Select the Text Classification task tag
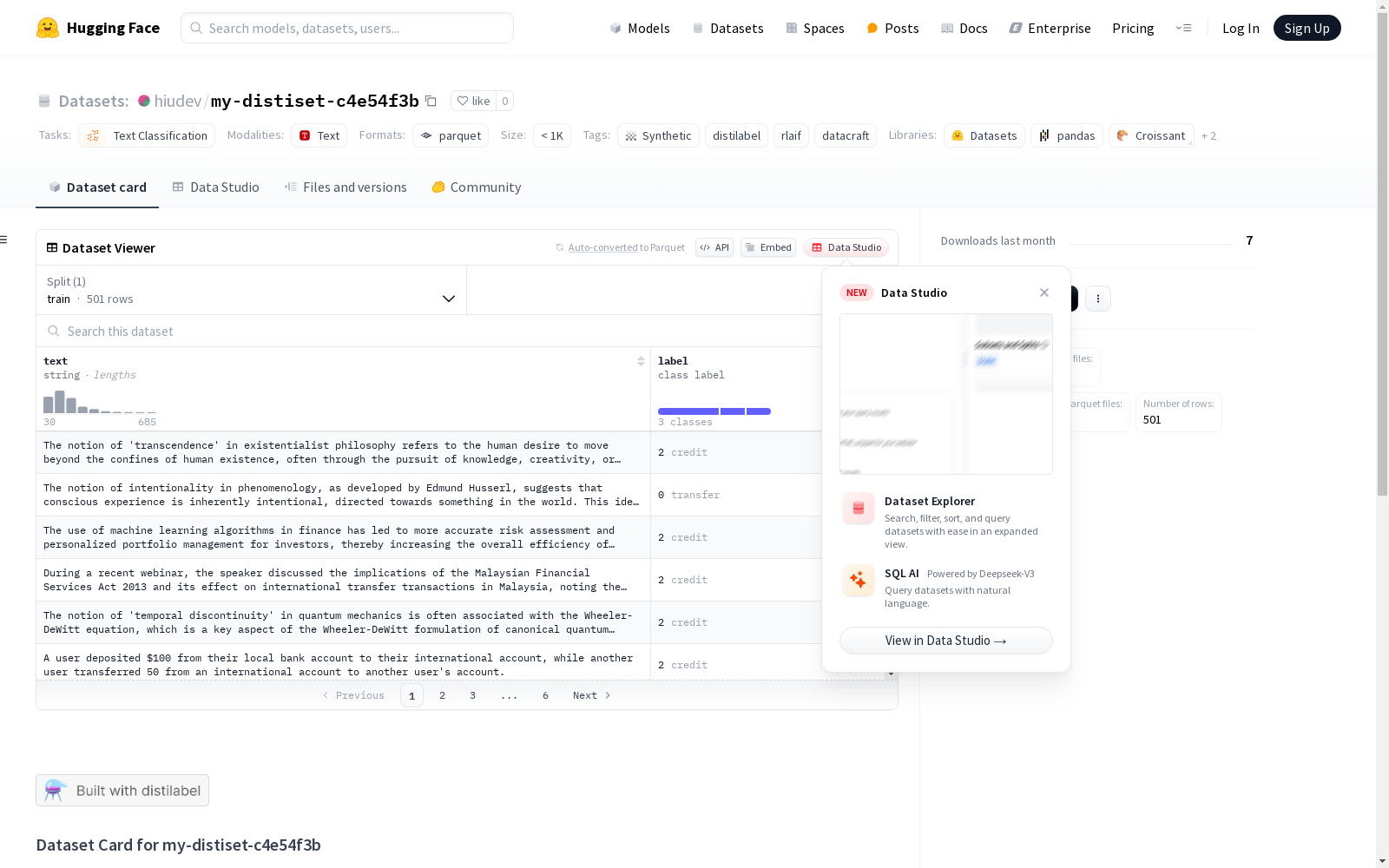Image resolution: width=1389 pixels, height=868 pixels. (x=147, y=135)
